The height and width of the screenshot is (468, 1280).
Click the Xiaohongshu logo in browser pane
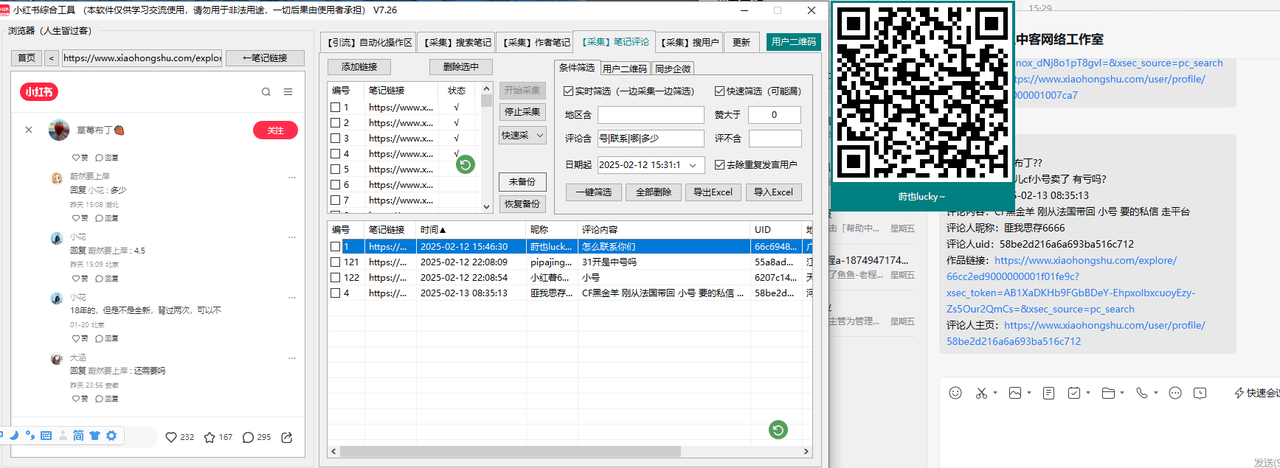[x=38, y=92]
